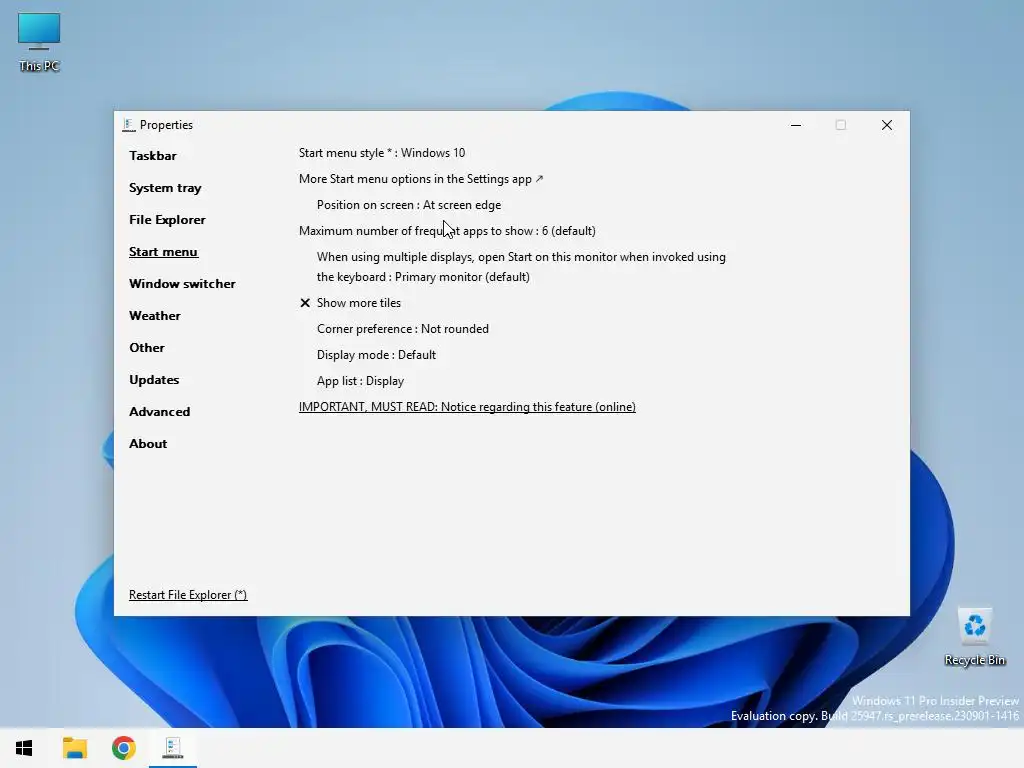Change Start menu style from Windows 10
Image resolution: width=1024 pixels, height=768 pixels.
click(x=382, y=153)
